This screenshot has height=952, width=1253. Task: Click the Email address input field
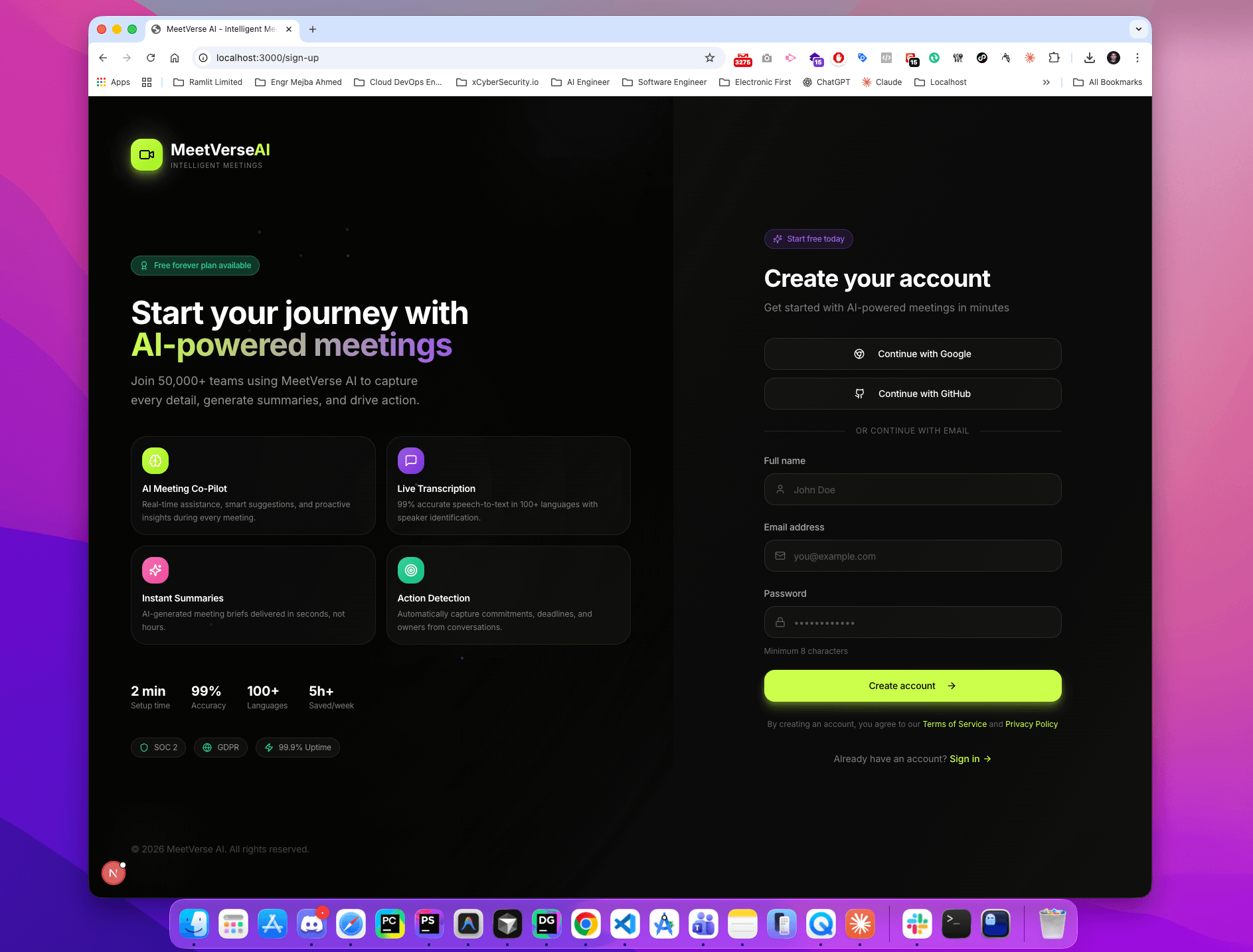912,556
